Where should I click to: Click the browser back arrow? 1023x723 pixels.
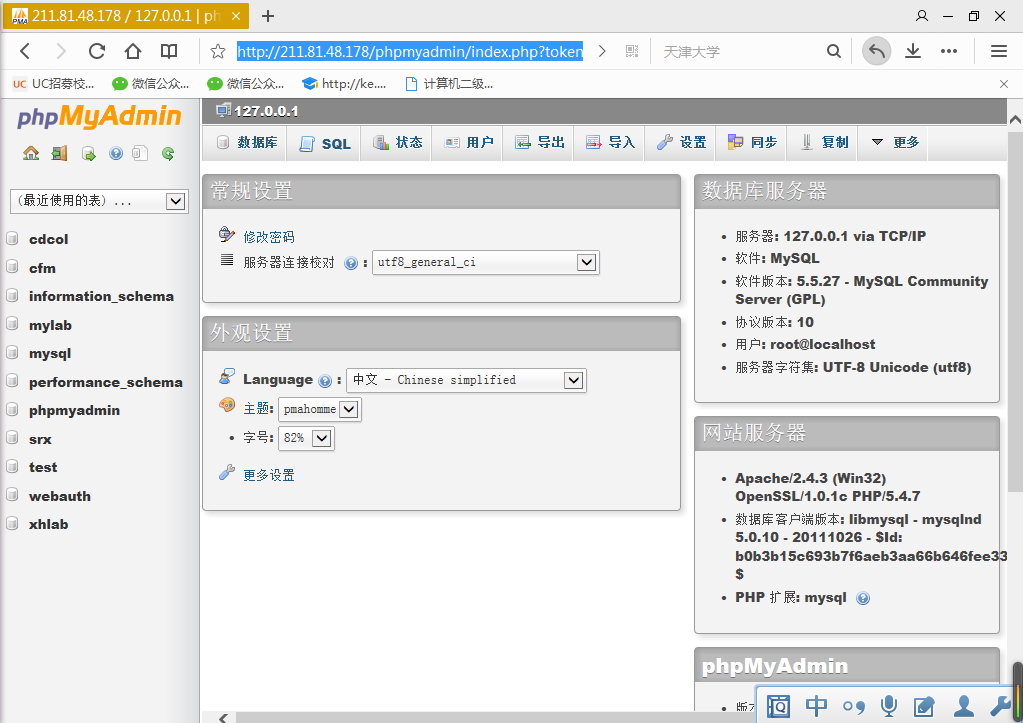[25, 51]
